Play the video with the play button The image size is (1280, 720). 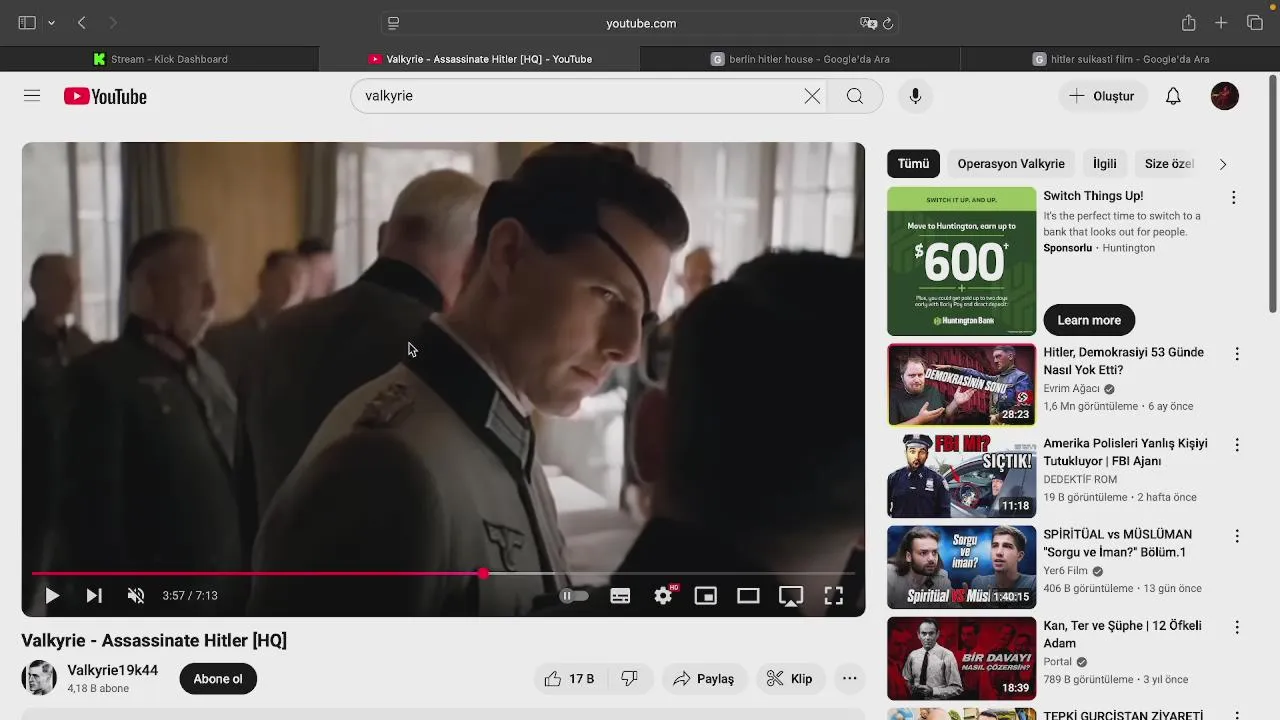52,596
